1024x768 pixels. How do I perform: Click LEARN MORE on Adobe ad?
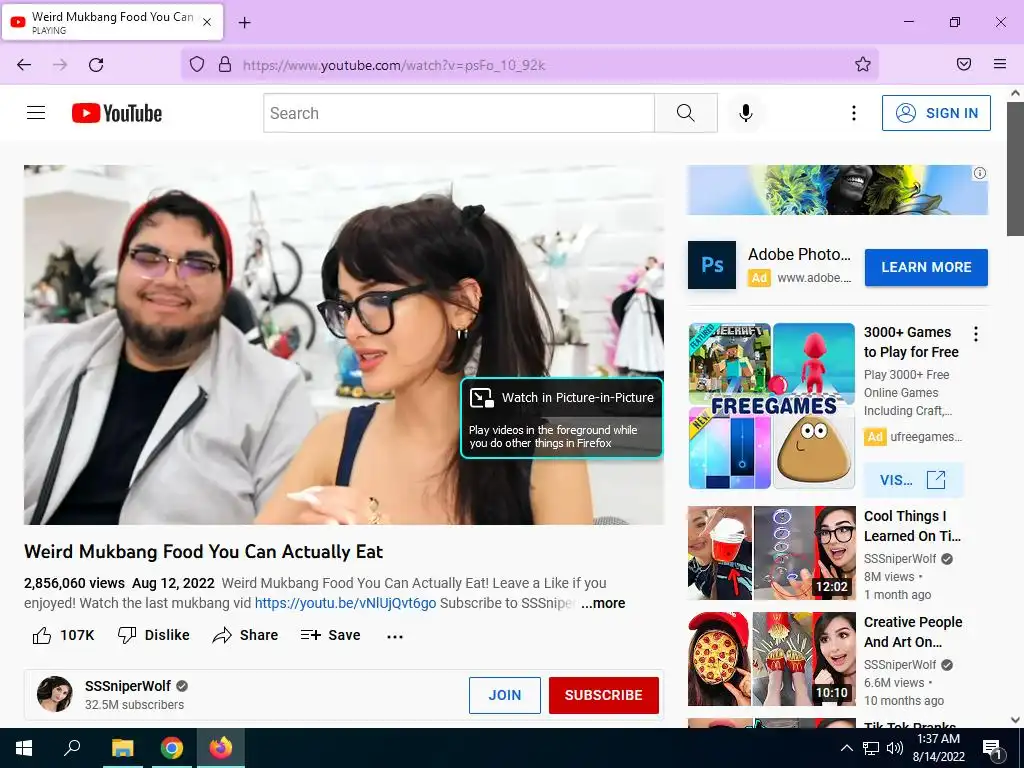tap(926, 267)
